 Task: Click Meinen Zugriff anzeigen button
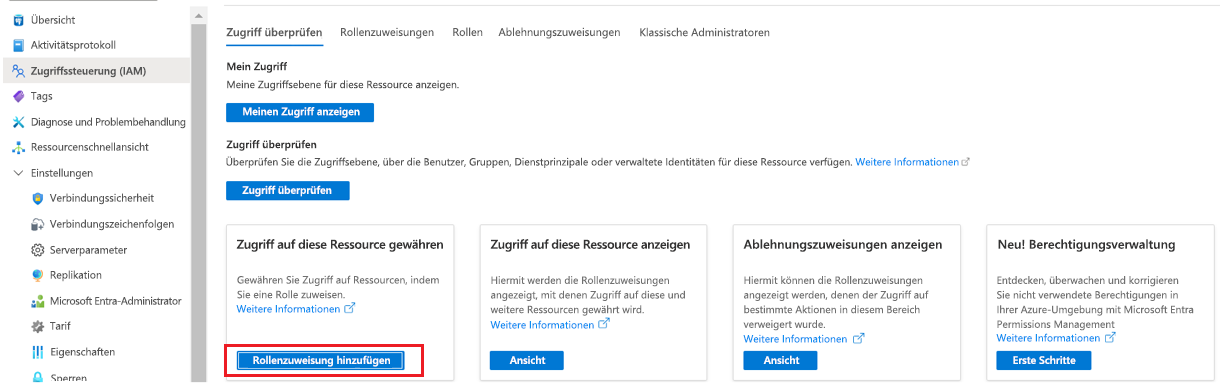[x=300, y=111]
